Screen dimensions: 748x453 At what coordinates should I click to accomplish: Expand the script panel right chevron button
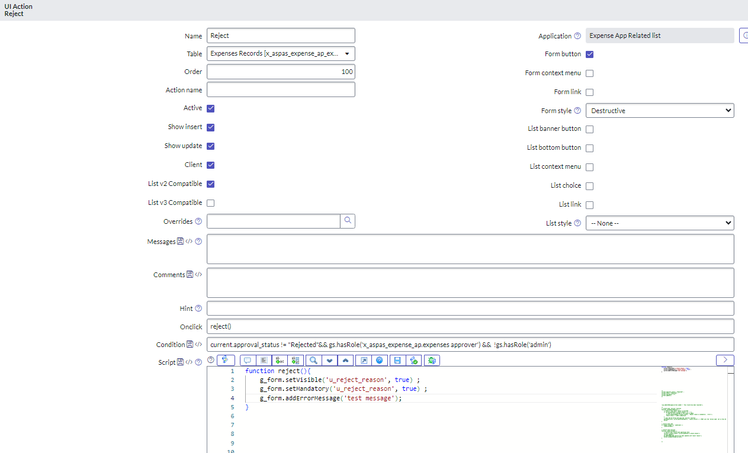(725, 360)
